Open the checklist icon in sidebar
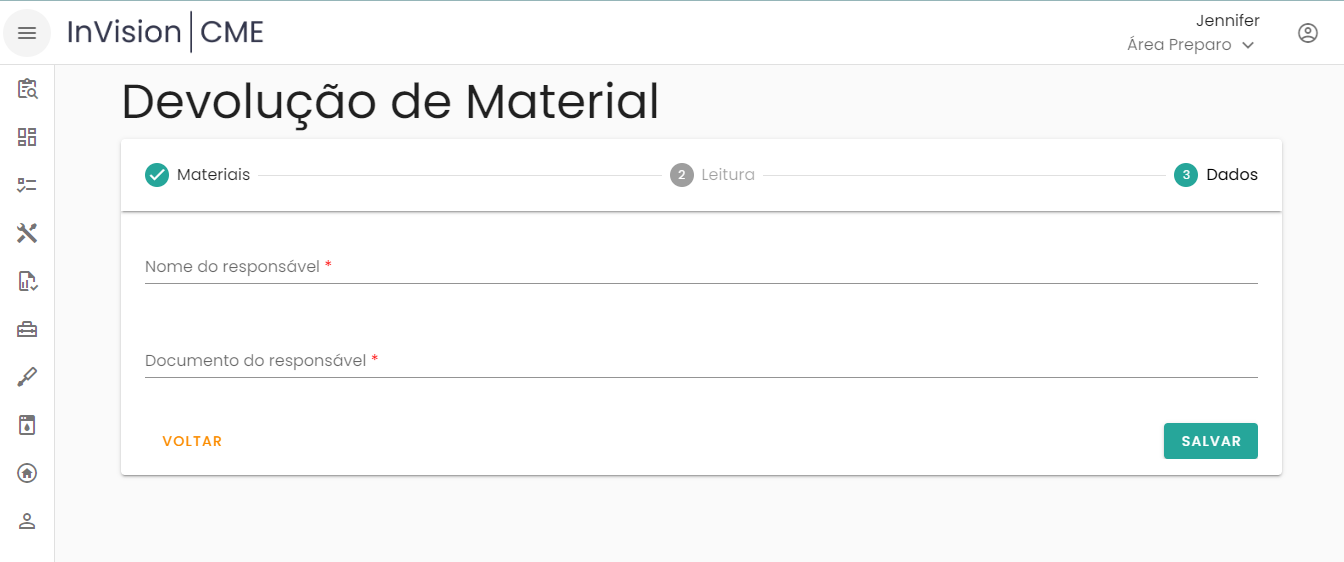The height and width of the screenshot is (562, 1344). tap(27, 185)
